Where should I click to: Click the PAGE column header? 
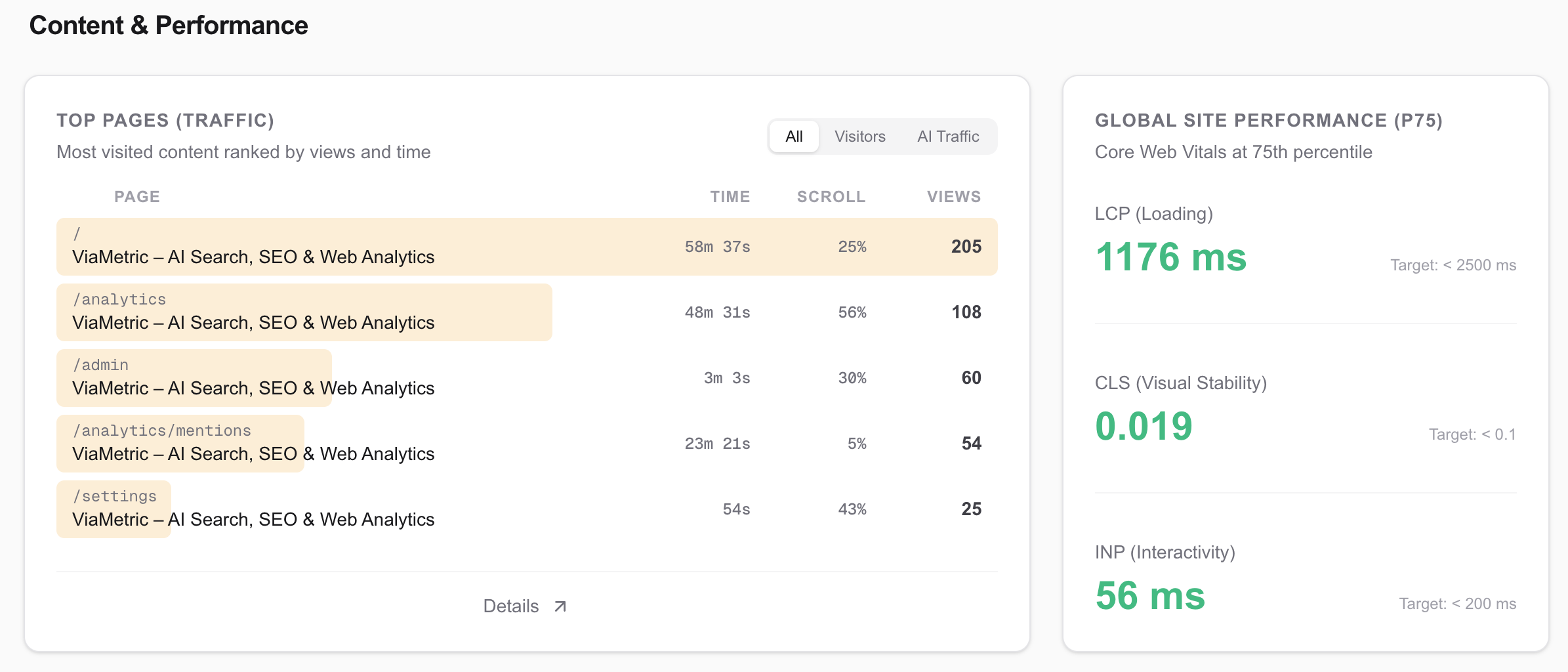pos(137,197)
